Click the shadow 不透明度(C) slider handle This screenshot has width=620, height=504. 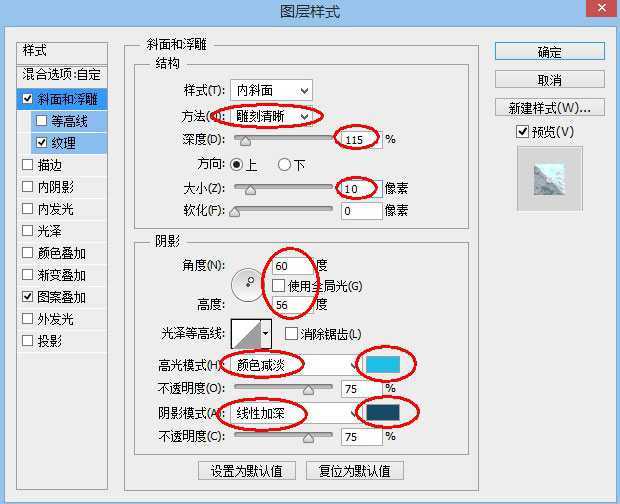pos(308,438)
